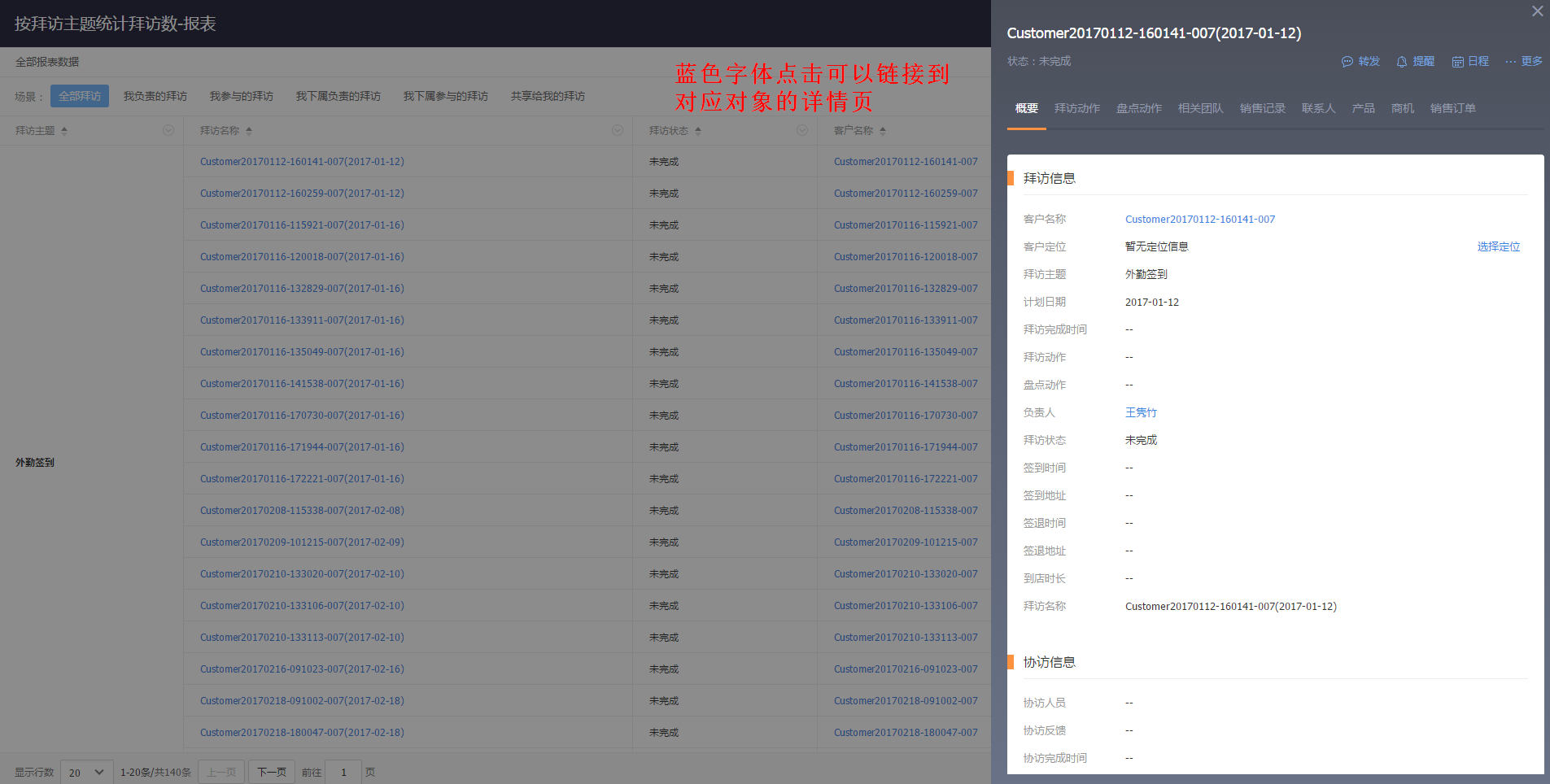Open filter dropdown on 拜访名称 column

coord(618,130)
